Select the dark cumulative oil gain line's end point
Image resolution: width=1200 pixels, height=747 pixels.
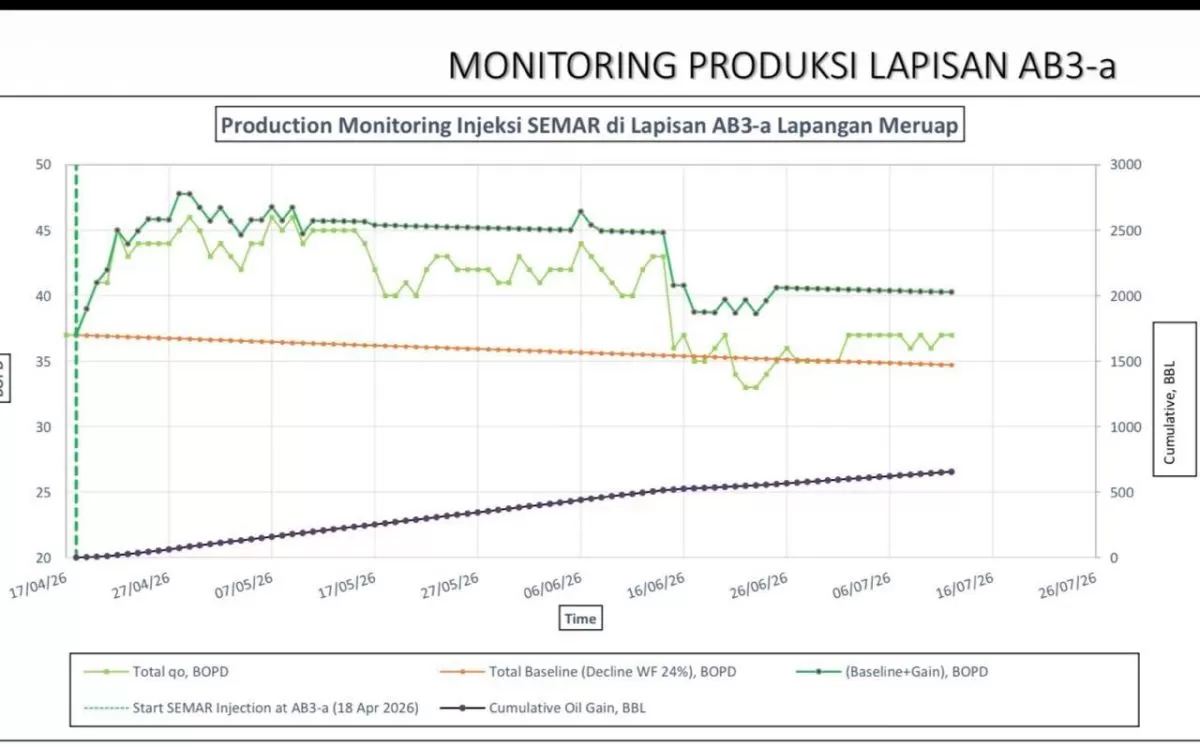[951, 471]
